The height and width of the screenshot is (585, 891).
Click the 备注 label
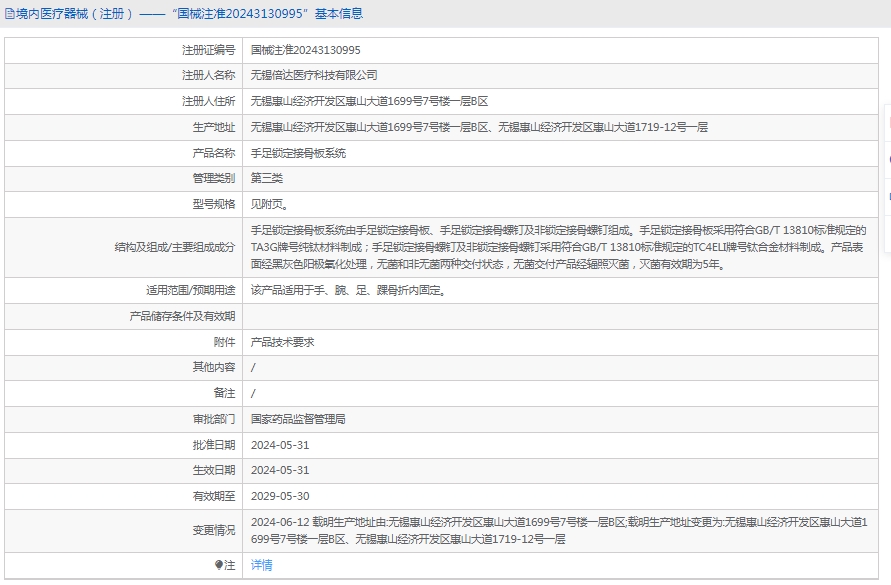pos(224,393)
